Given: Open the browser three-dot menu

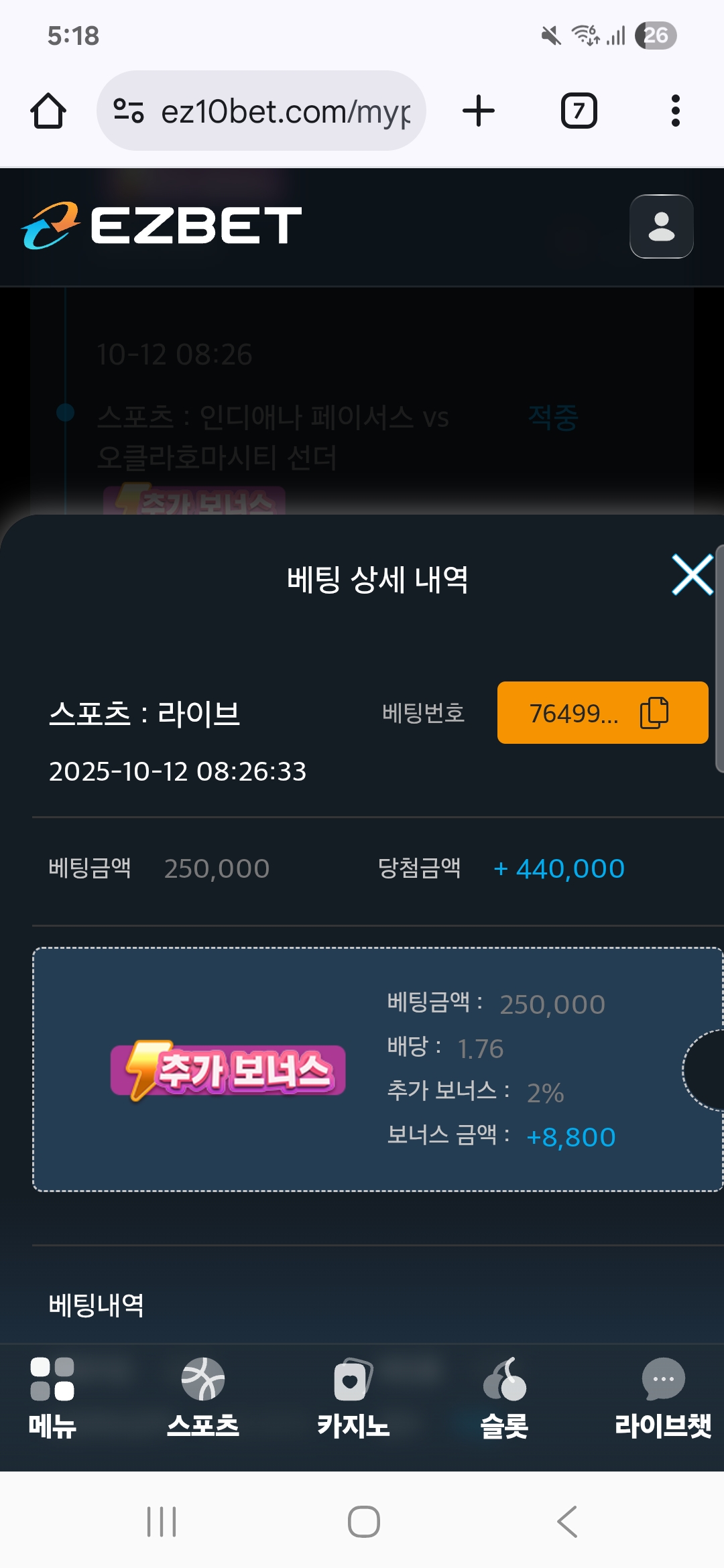Looking at the screenshot, I should [675, 111].
